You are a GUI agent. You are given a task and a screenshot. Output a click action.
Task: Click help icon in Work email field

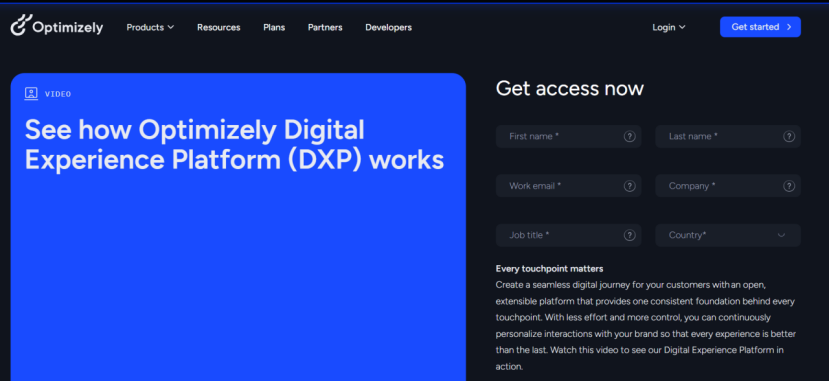pos(629,186)
